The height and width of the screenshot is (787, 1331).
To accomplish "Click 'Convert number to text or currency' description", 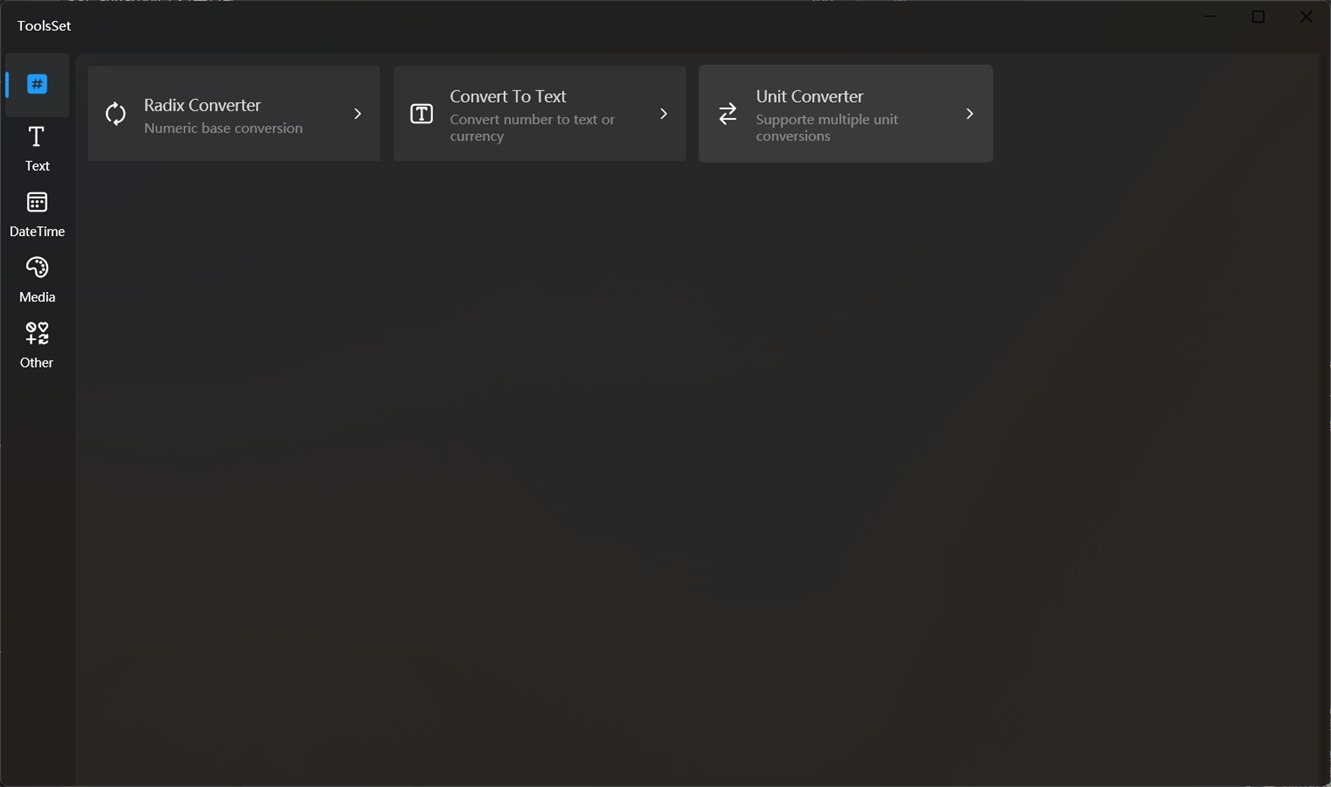I will tap(532, 128).
